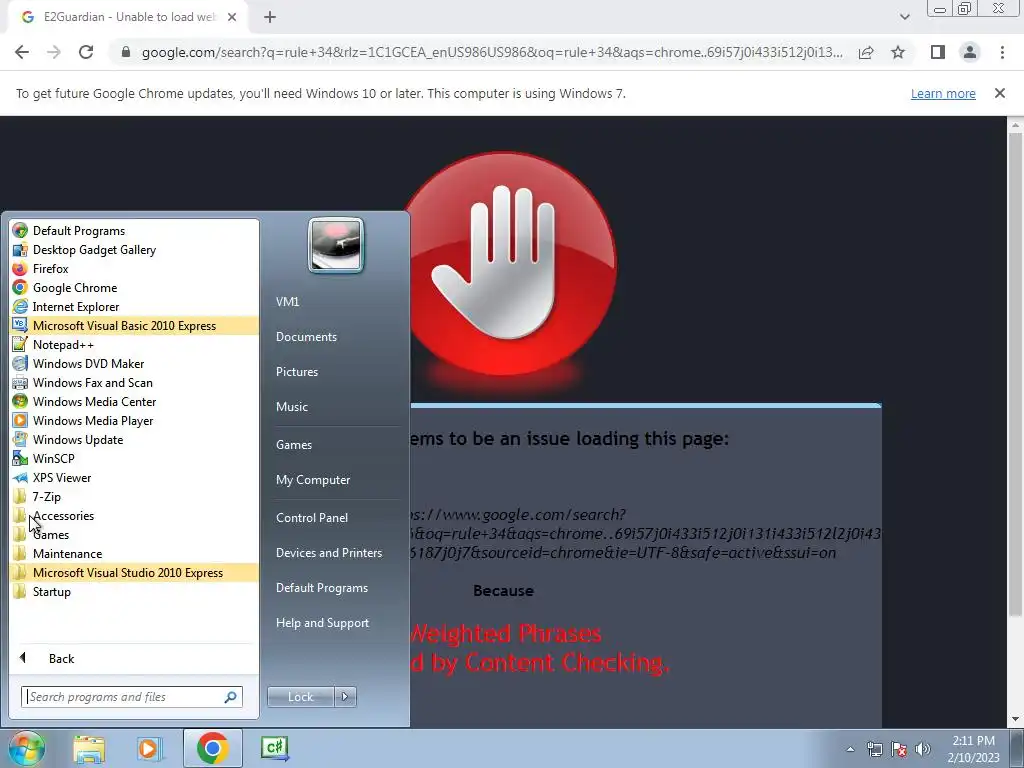
Task: Dismiss the Chrome update notification bar
Action: [1000, 93]
